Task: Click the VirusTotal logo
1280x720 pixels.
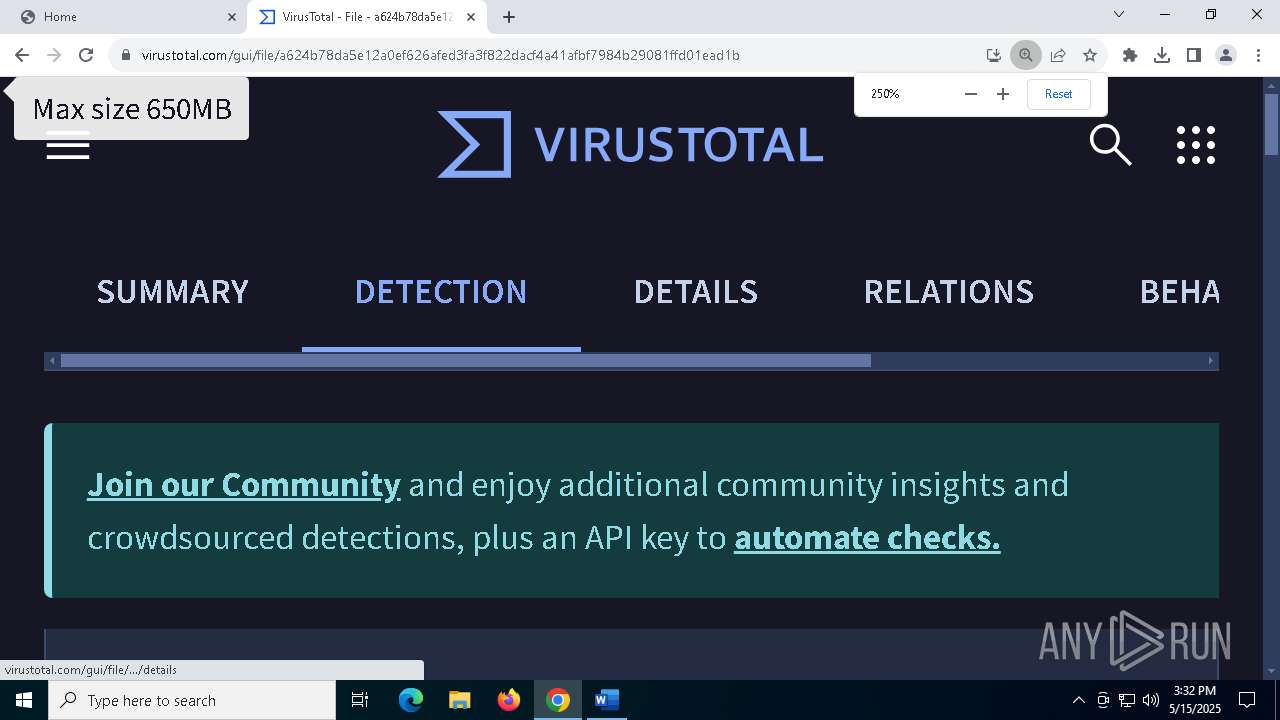Action: click(x=630, y=144)
